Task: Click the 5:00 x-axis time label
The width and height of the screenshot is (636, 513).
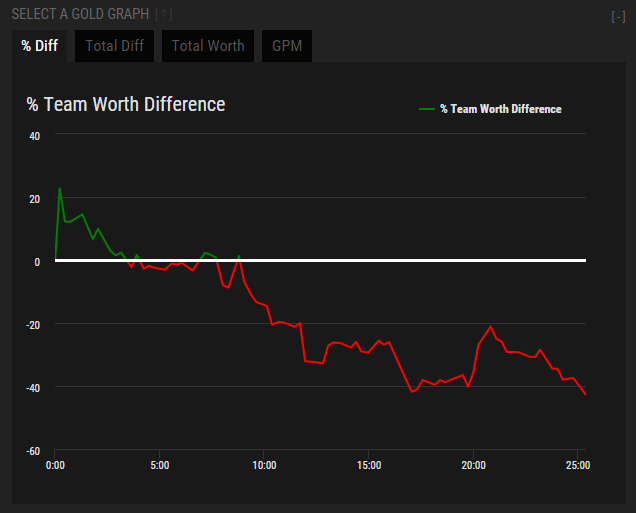Action: [x=159, y=465]
